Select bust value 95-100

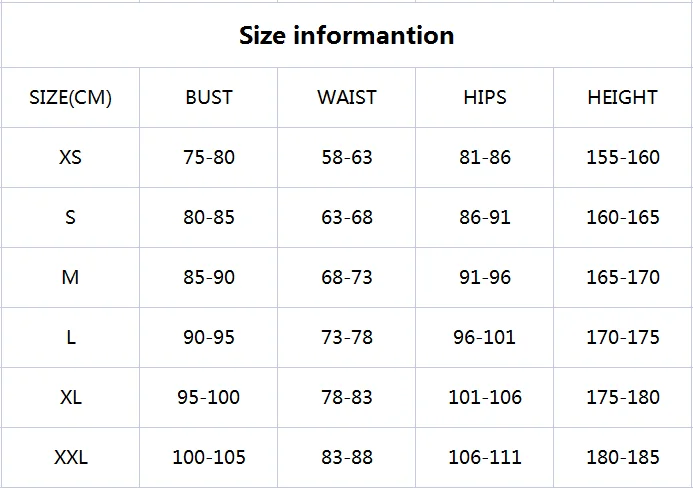(209, 397)
